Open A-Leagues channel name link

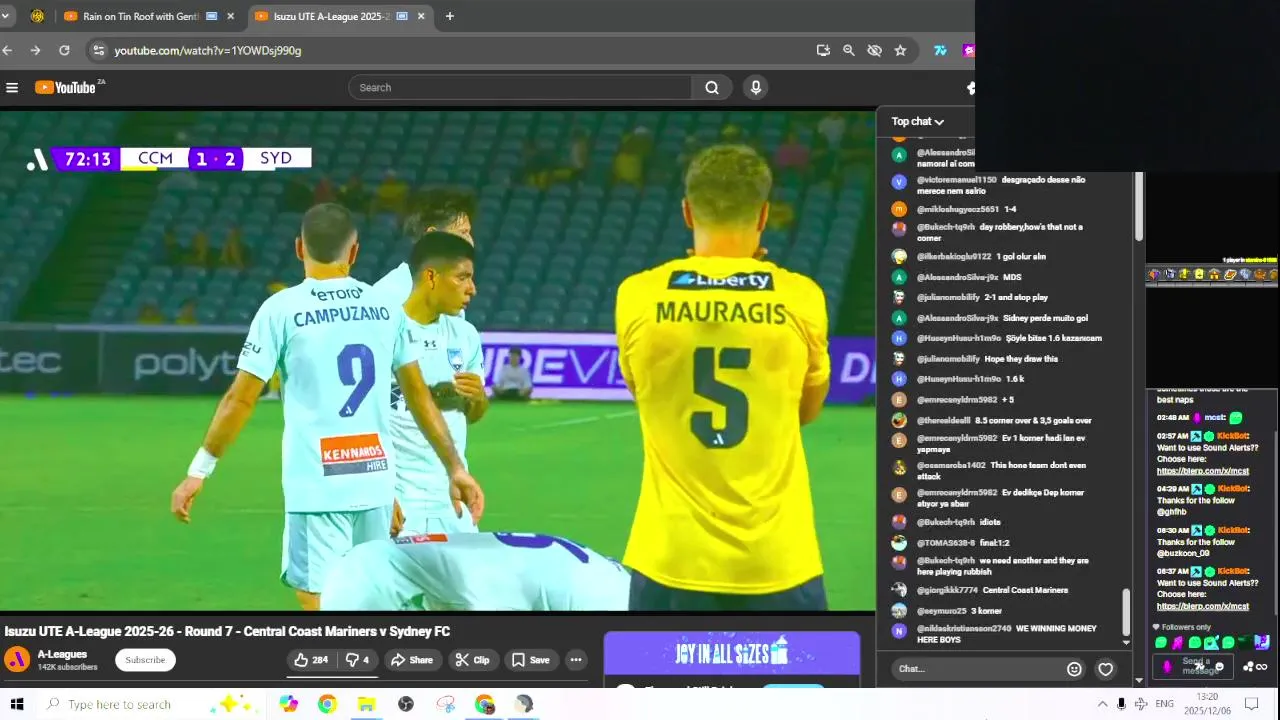62,654
